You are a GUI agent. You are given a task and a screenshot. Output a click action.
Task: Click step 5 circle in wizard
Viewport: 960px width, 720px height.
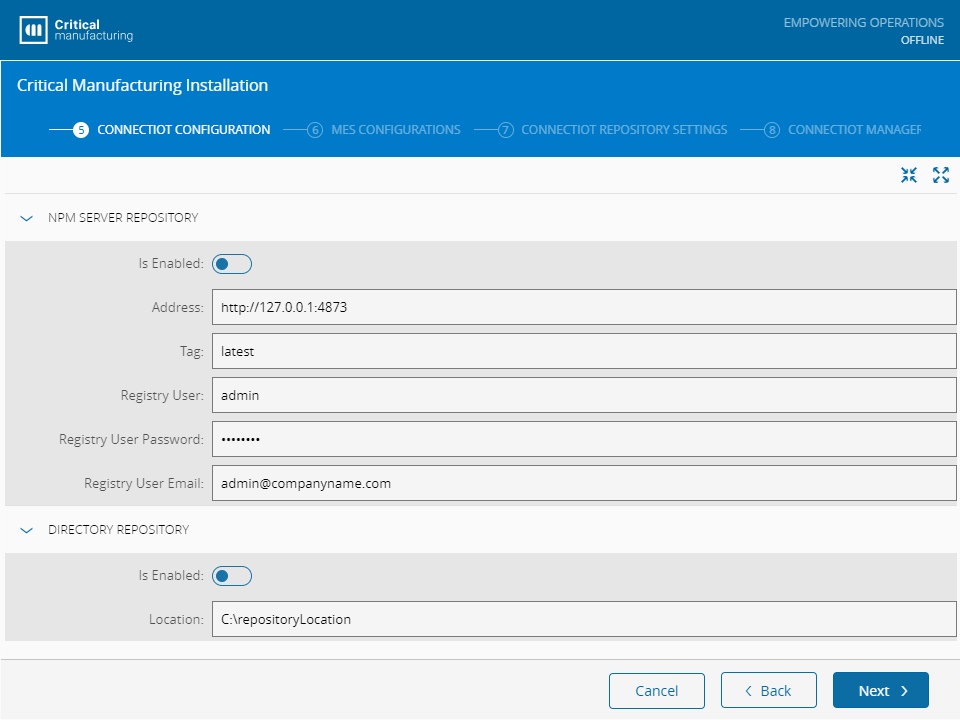(81, 130)
